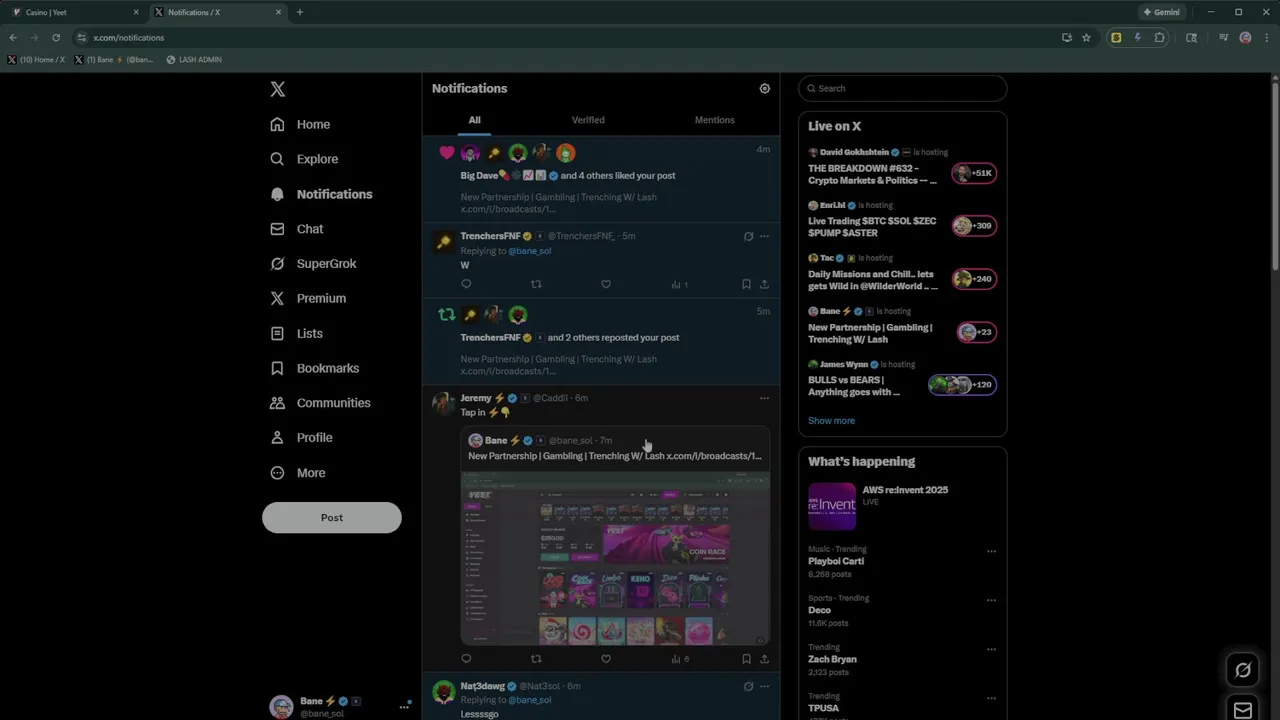Viewport: 1280px width, 720px height.
Task: Like TrenchersFNF's W reply
Action: (x=606, y=284)
